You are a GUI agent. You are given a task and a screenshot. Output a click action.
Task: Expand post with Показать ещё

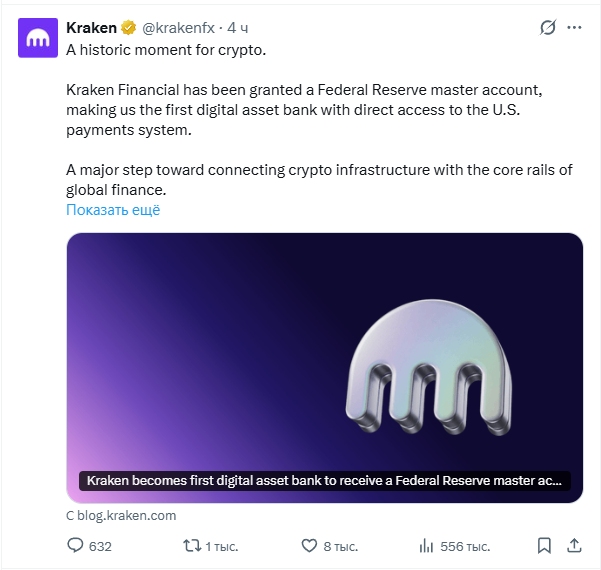[113, 210]
